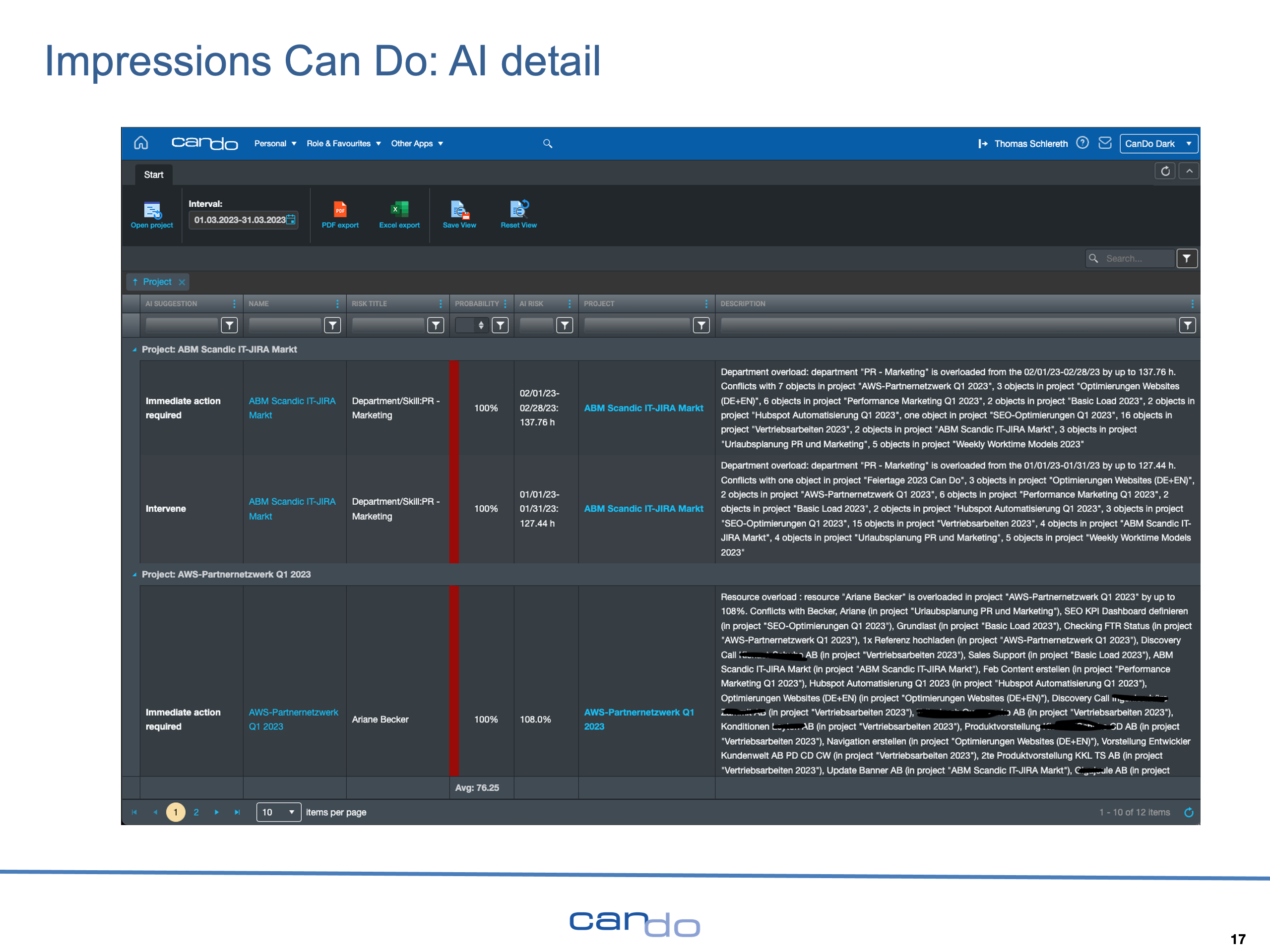Click the refresh icon beside Start tab
This screenshot has width=1270, height=952.
click(x=1165, y=171)
